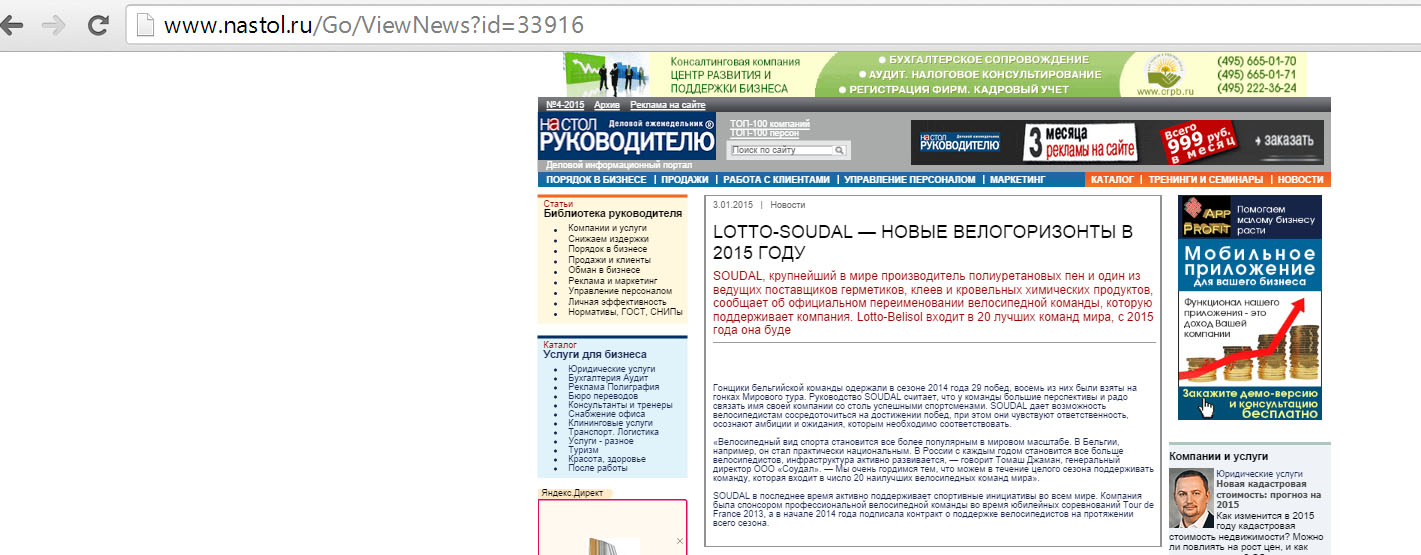This screenshot has height=555, width=1421.
Task: Open the Красота, здоровье link
Action: click(x=607, y=459)
